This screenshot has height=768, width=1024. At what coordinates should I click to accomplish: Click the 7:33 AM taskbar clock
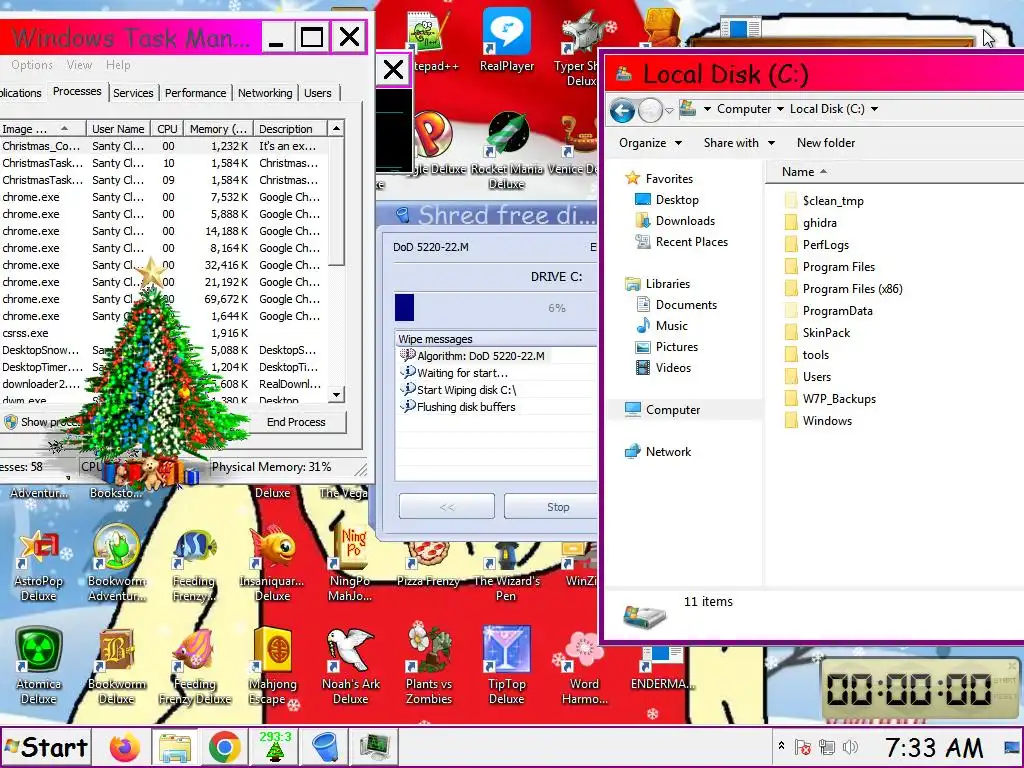(934, 748)
